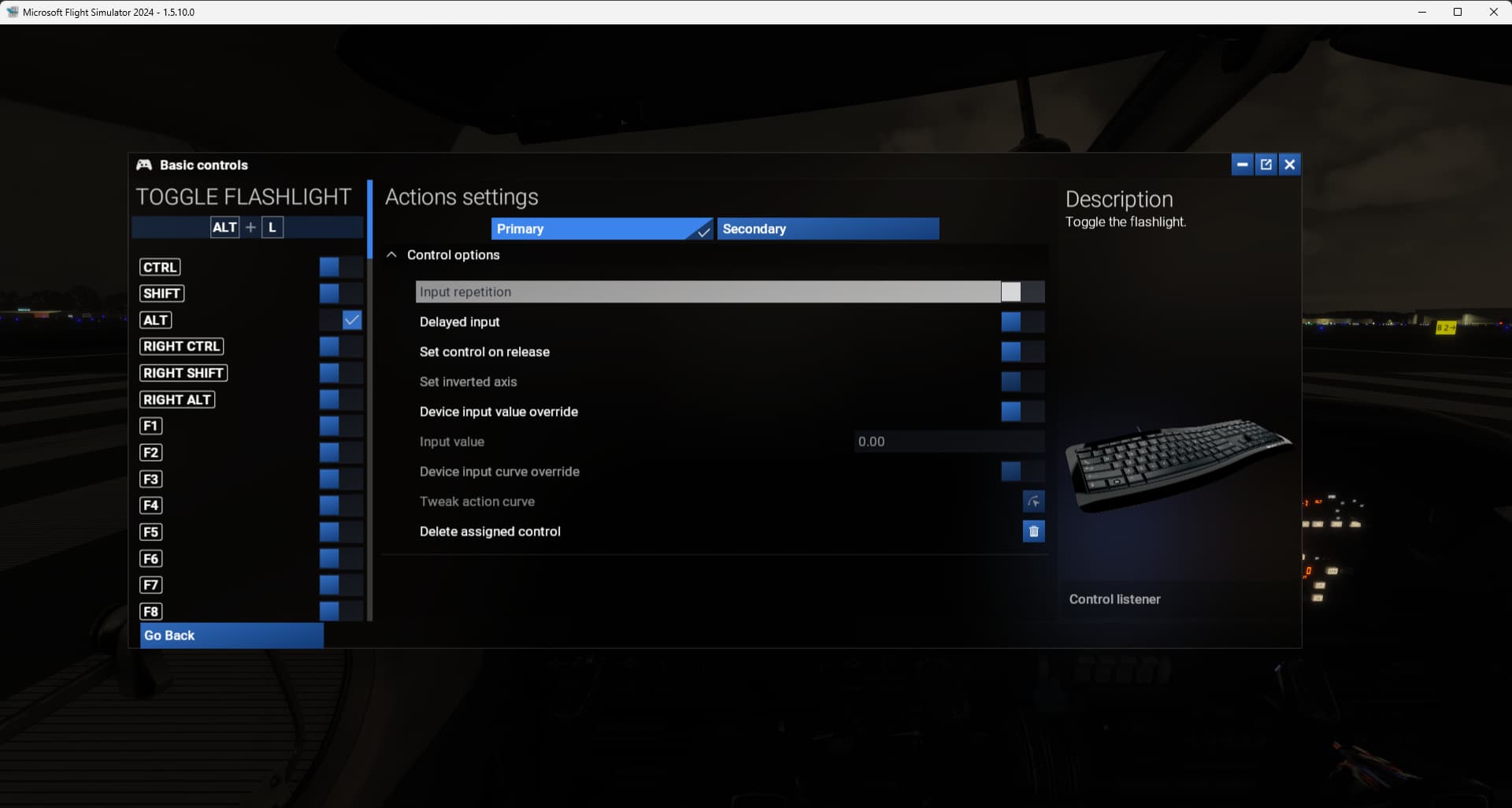Close the Basic controls panel
This screenshot has width=1512, height=808.
[1289, 165]
